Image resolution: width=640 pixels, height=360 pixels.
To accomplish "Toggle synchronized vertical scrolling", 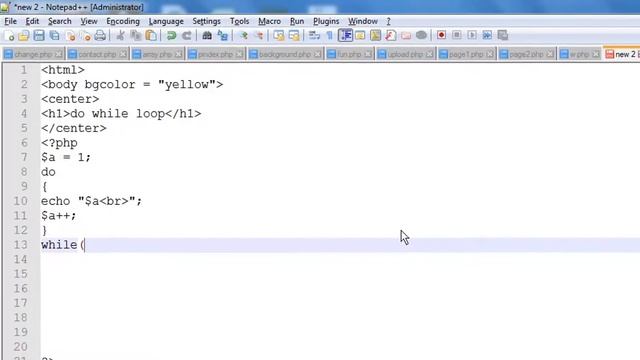I will (x=279, y=36).
